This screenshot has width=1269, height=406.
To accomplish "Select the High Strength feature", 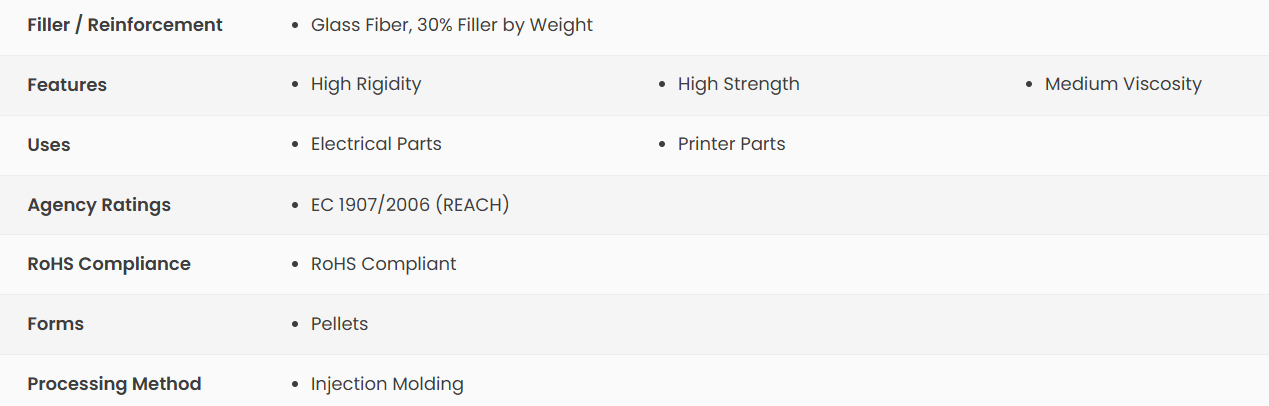I will tap(738, 85).
